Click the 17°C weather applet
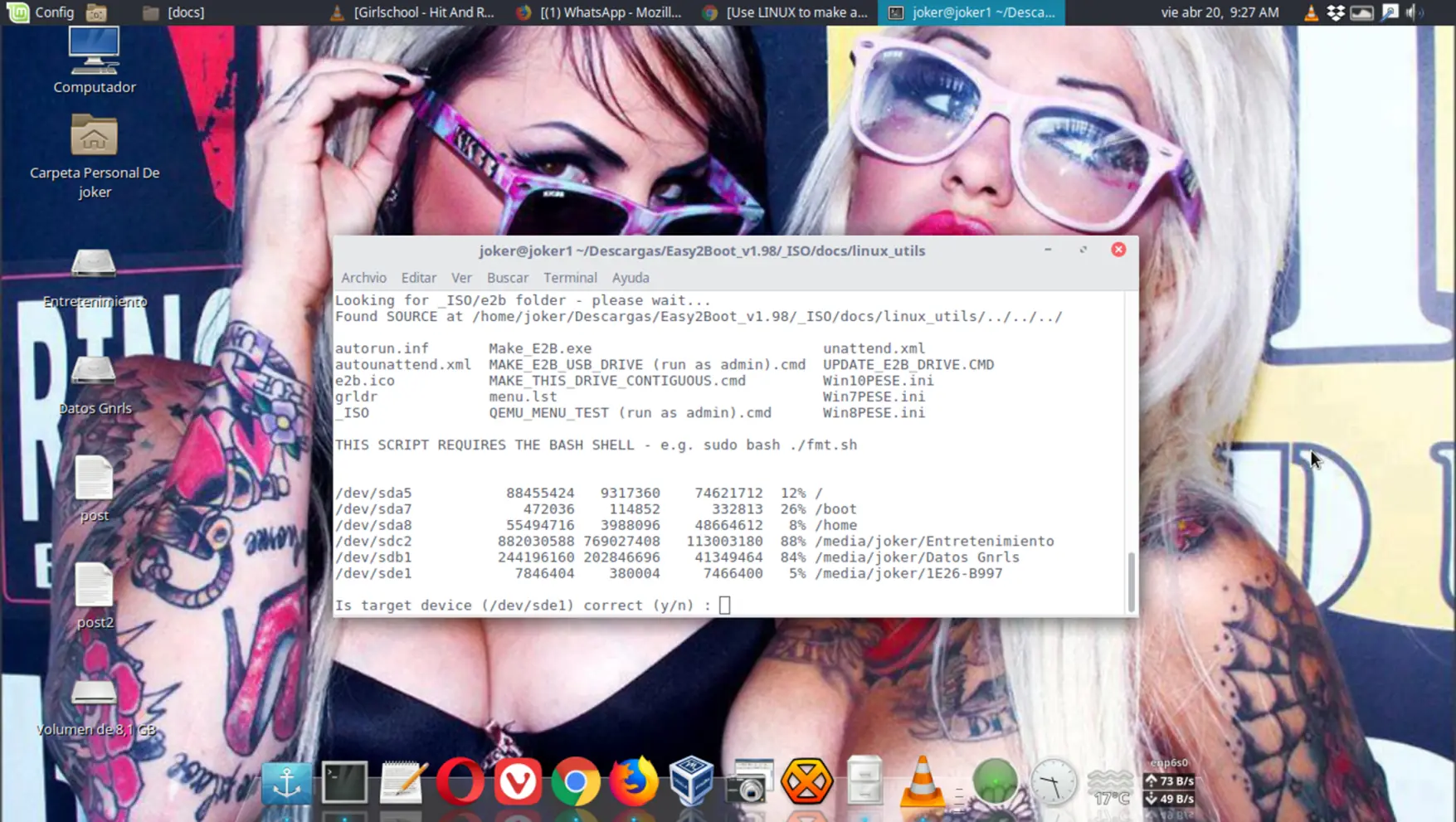The height and width of the screenshot is (822, 1456). click(x=1110, y=786)
